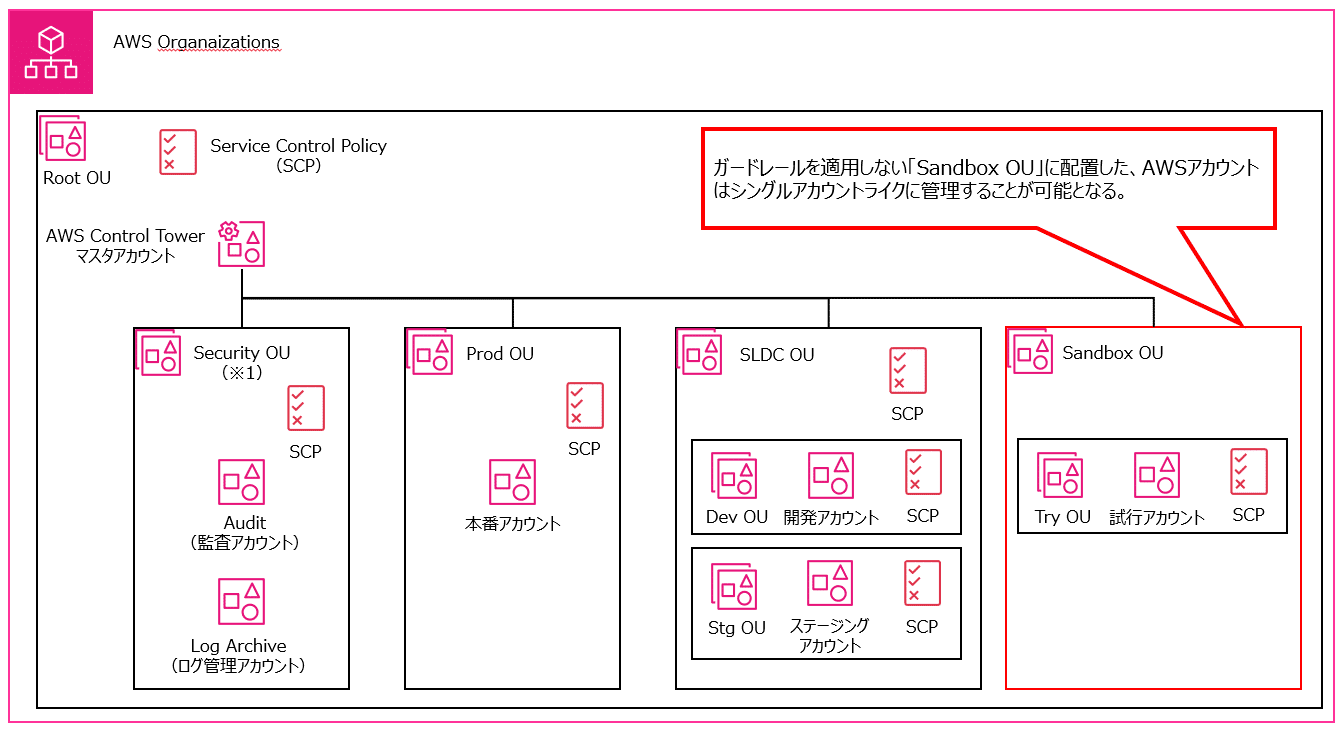
Task: Click the Security OU (※1) label
Action: [242, 362]
